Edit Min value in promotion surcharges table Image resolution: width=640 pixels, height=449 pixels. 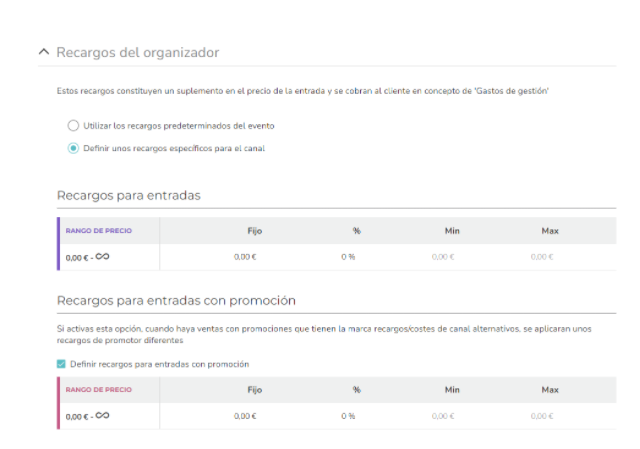[443, 416]
